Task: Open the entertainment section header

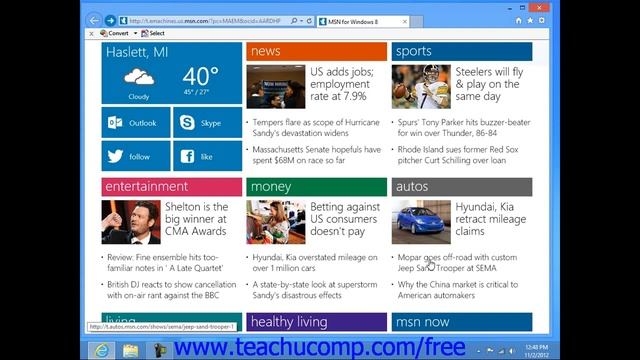Action: tap(172, 187)
